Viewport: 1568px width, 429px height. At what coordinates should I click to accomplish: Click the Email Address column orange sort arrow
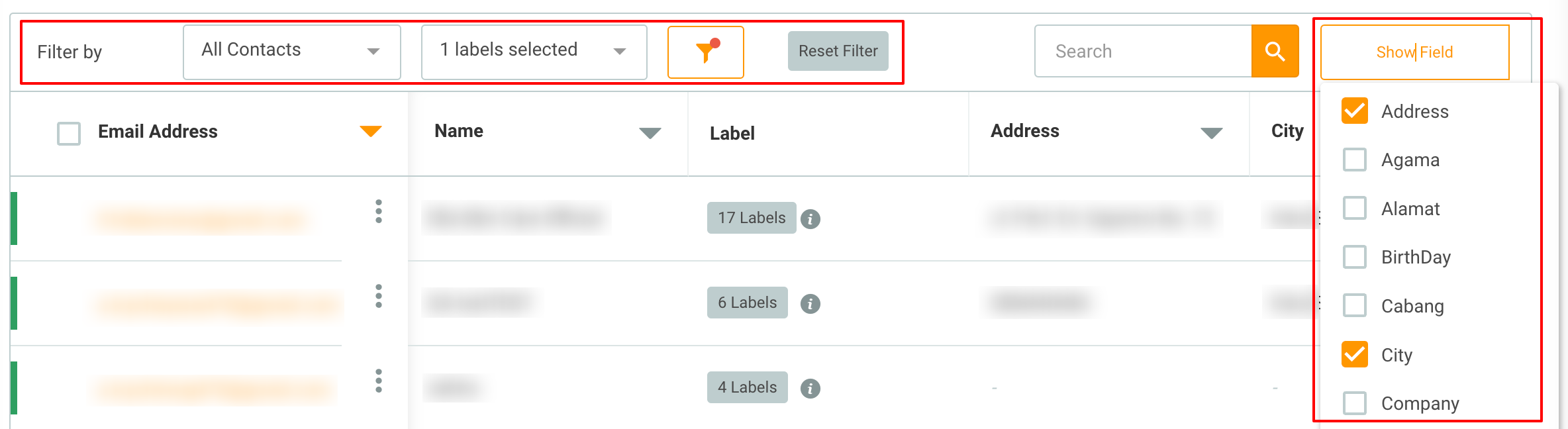pyautogui.click(x=371, y=131)
